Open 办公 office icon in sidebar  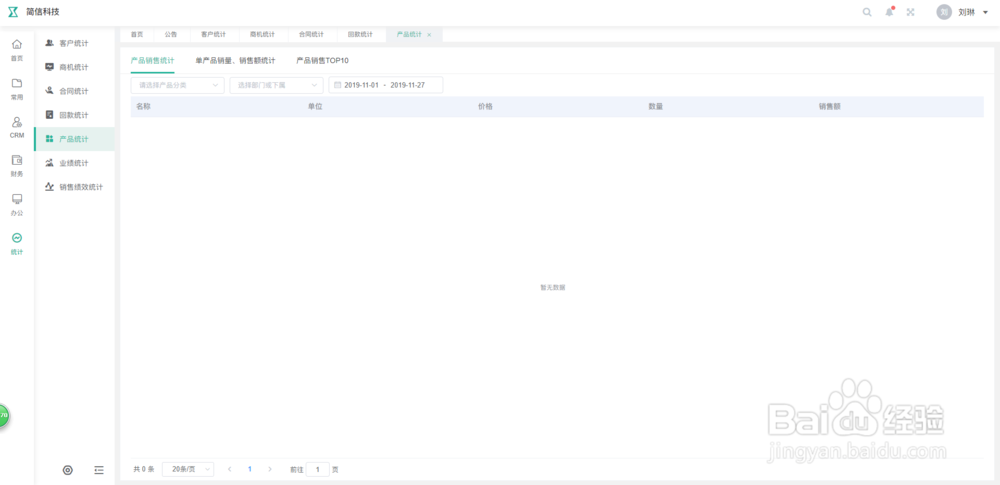[x=17, y=199]
